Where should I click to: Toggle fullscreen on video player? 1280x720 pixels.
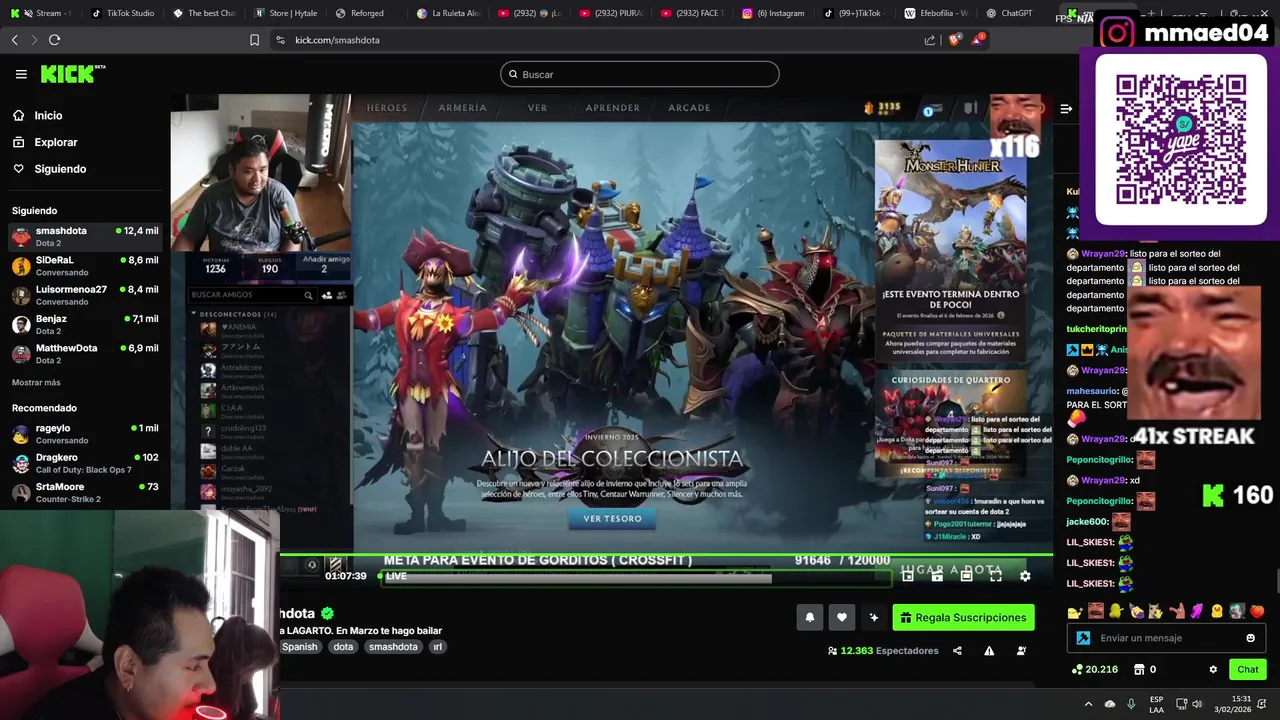pyautogui.click(x=995, y=576)
